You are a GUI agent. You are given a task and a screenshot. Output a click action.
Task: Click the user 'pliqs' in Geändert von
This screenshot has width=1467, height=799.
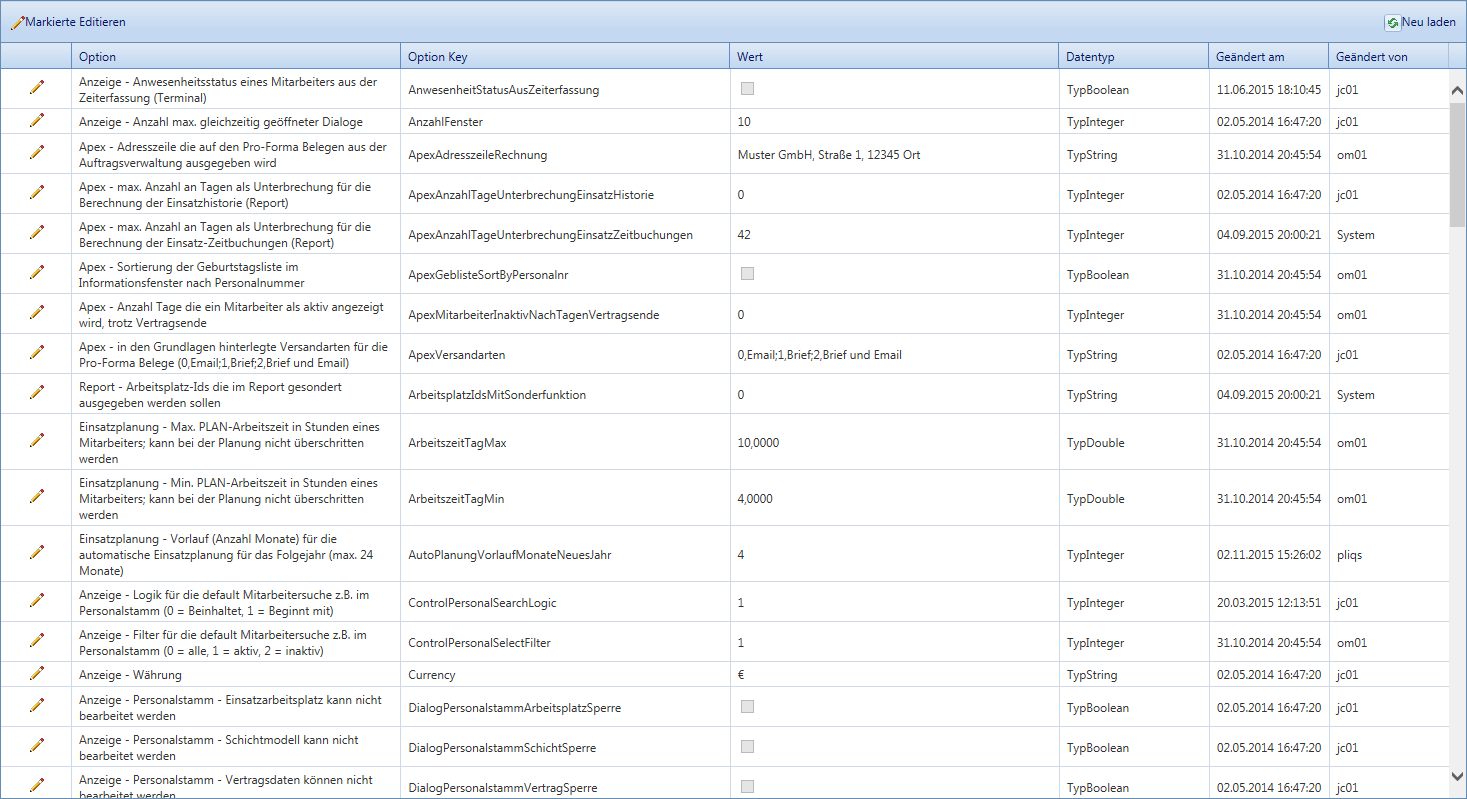pyautogui.click(x=1349, y=555)
